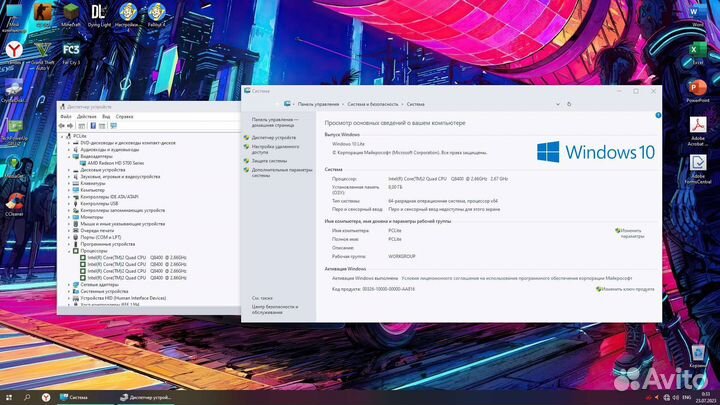Image resolution: width=720 pixels, height=405 pixels.
Task: Launch the Minecraft desktop shortcut
Action: 71,14
